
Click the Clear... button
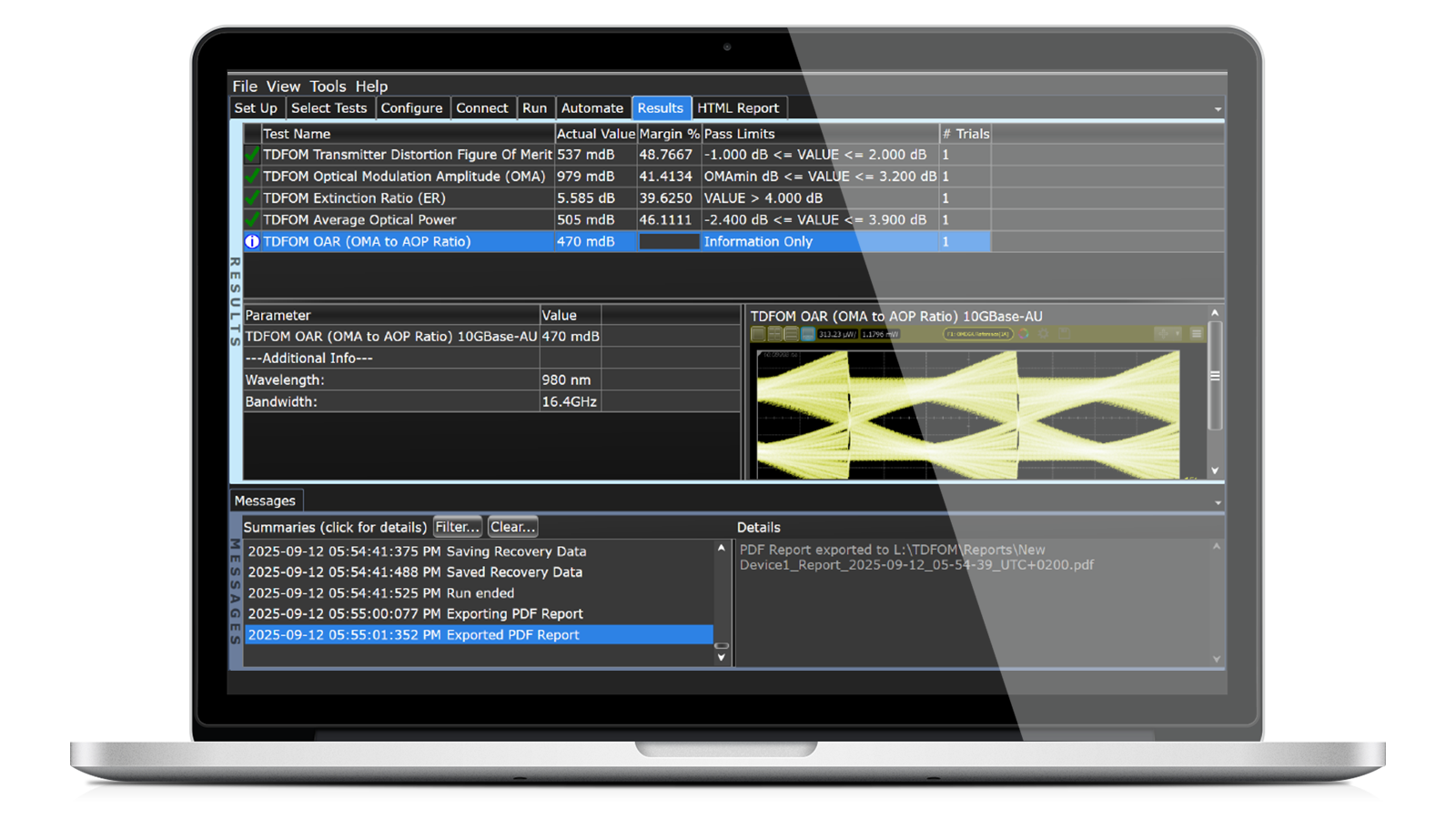512,527
